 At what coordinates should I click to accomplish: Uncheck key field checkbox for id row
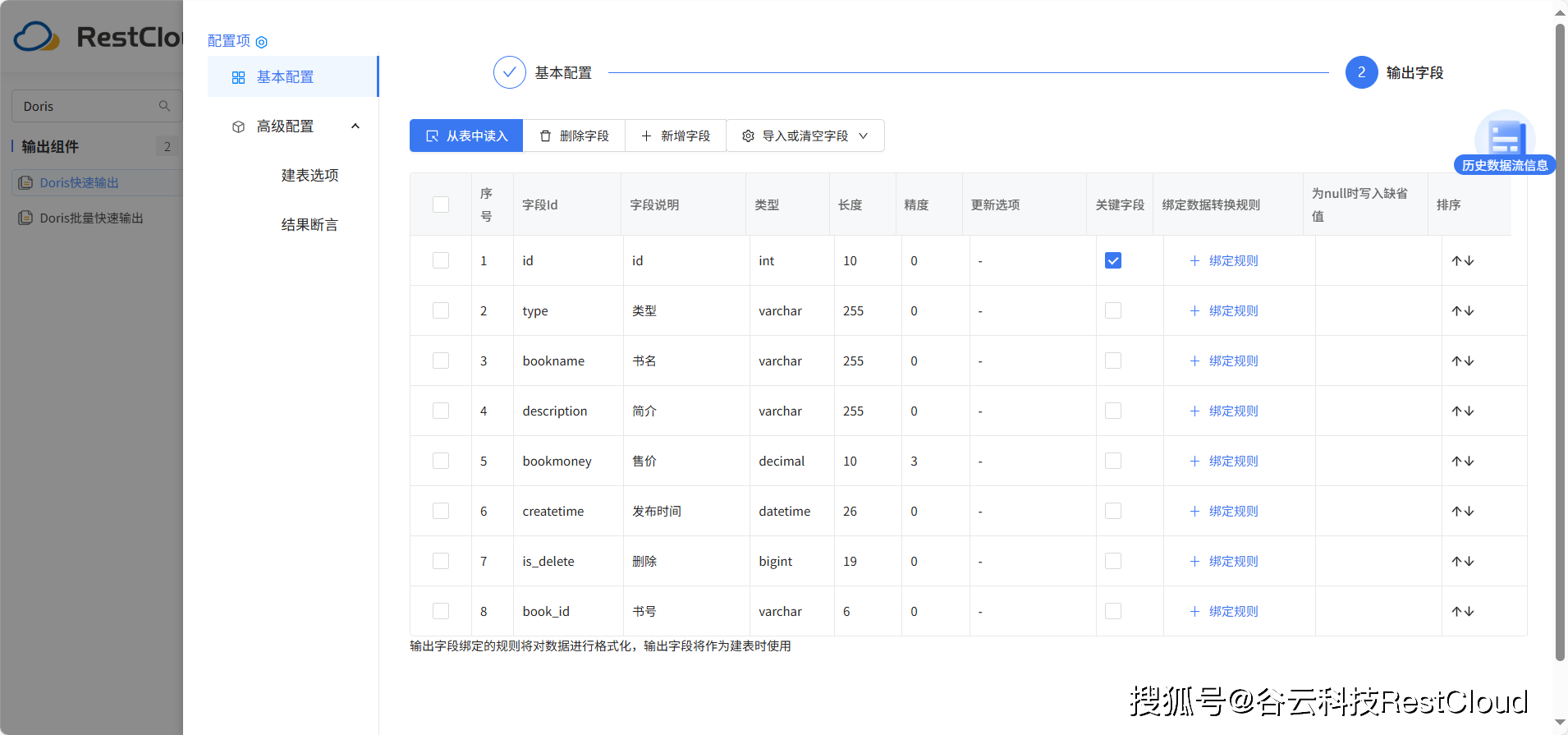tap(1113, 261)
